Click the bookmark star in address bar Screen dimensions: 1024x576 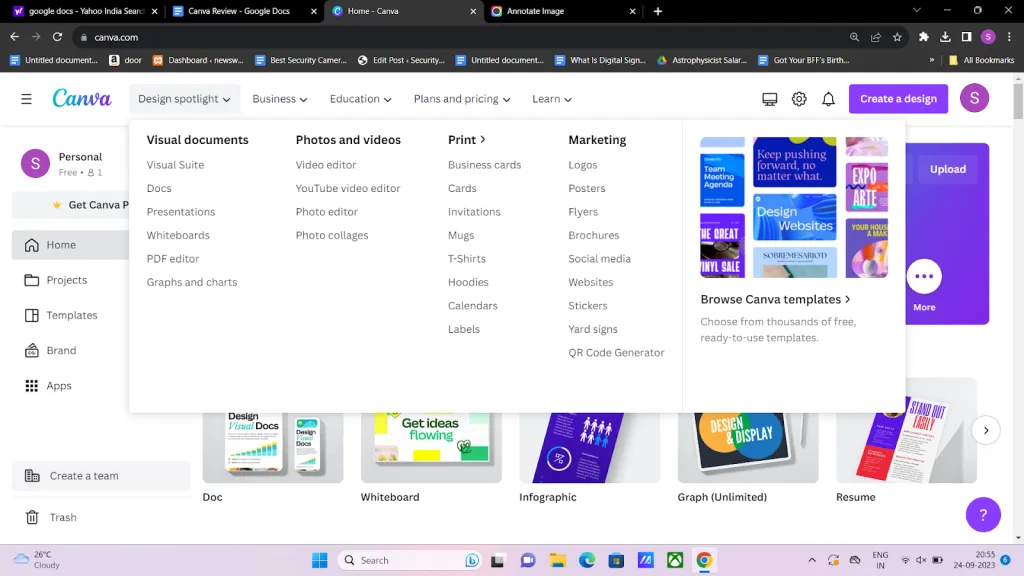pos(897,37)
